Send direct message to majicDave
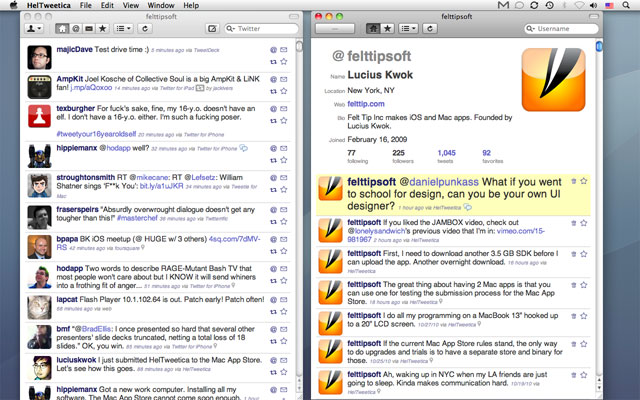Image resolution: width=640 pixels, height=400 pixels. [284, 50]
